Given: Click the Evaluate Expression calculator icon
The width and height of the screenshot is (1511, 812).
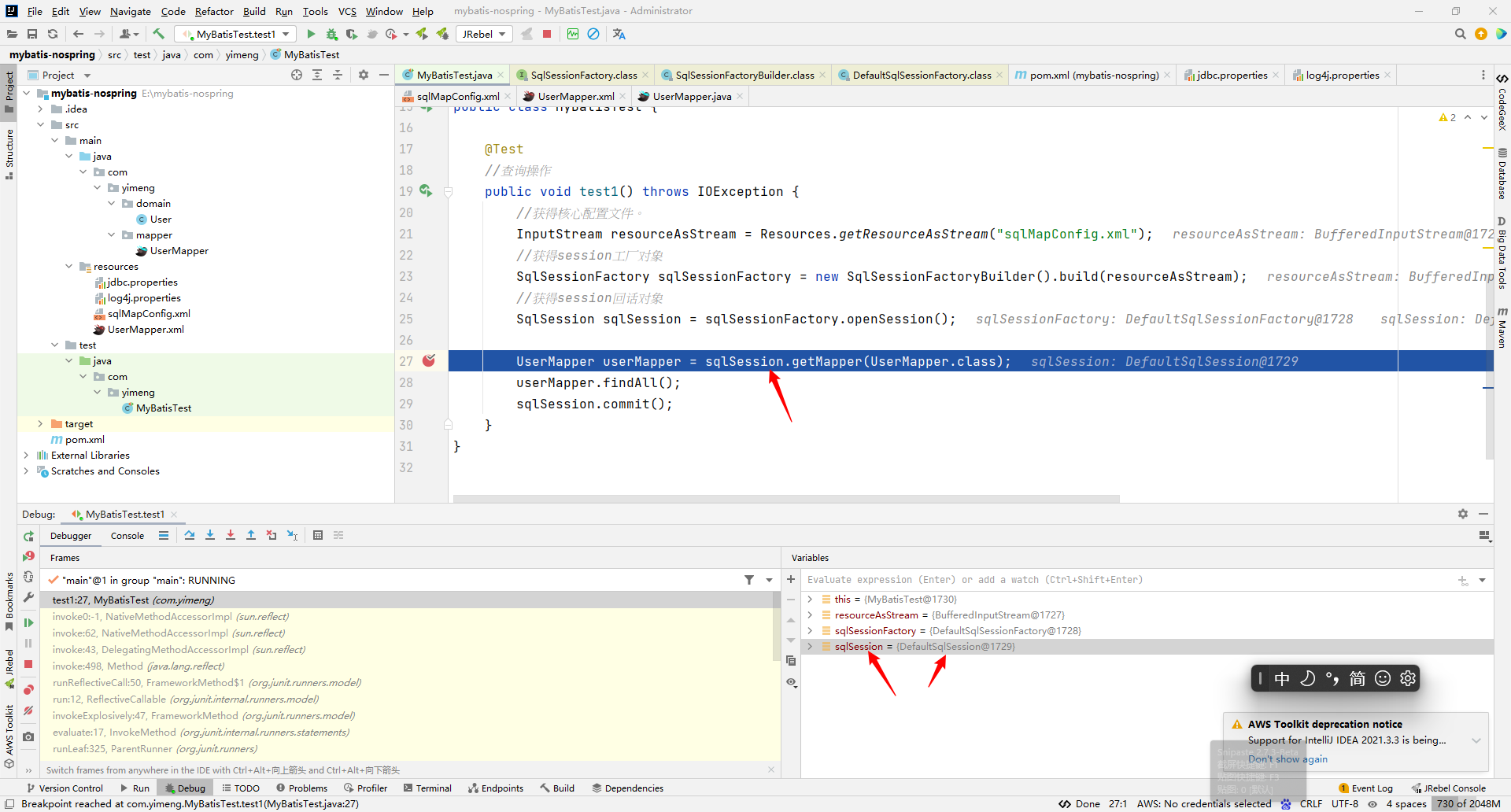Looking at the screenshot, I should tap(318, 535).
